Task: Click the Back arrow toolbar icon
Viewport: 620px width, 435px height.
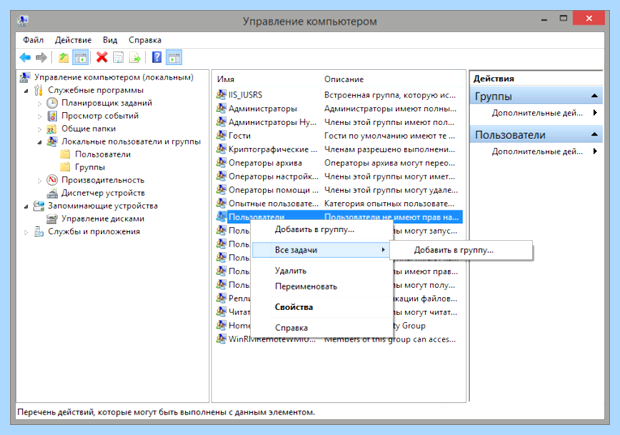Action: [x=25, y=58]
